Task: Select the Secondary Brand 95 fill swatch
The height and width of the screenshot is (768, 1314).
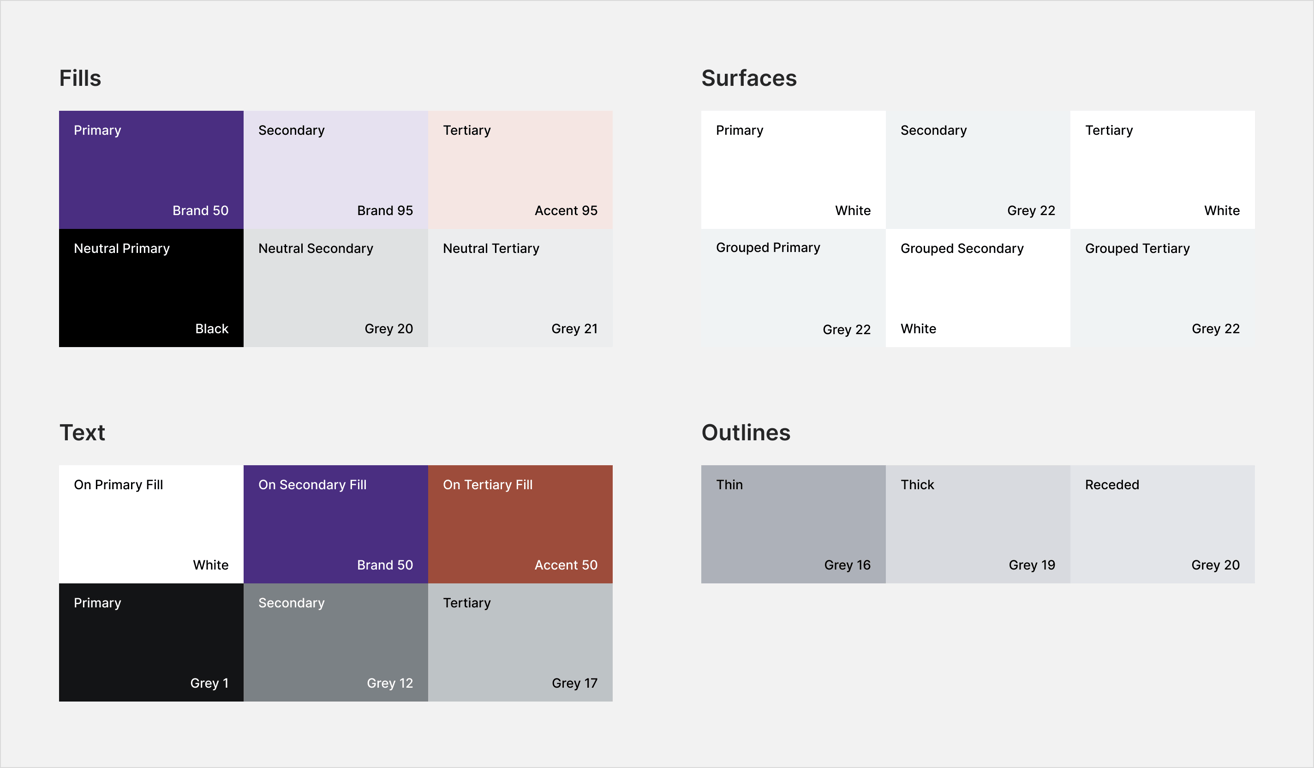Action: [335, 170]
